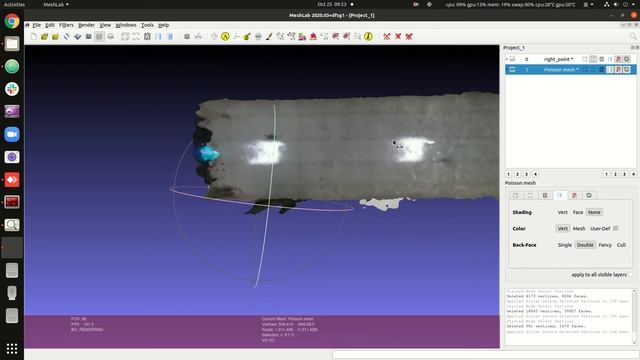640x360 pixels.
Task: Take a snapshot with the camera icon
Action: (88, 37)
